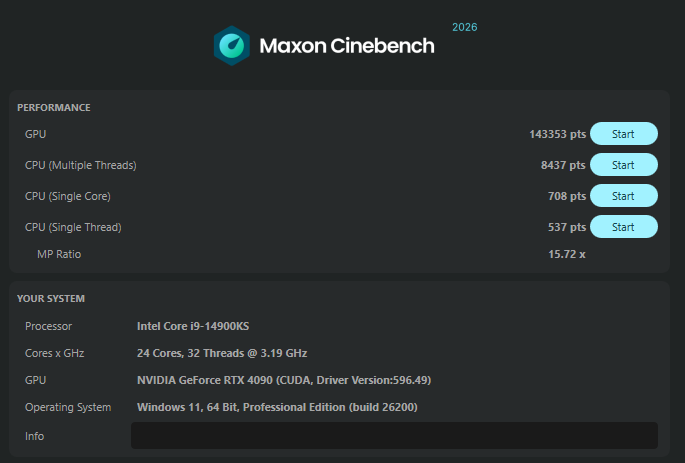685x463 pixels.
Task: Select Intel Core i9-14900KS text
Action: (193, 326)
